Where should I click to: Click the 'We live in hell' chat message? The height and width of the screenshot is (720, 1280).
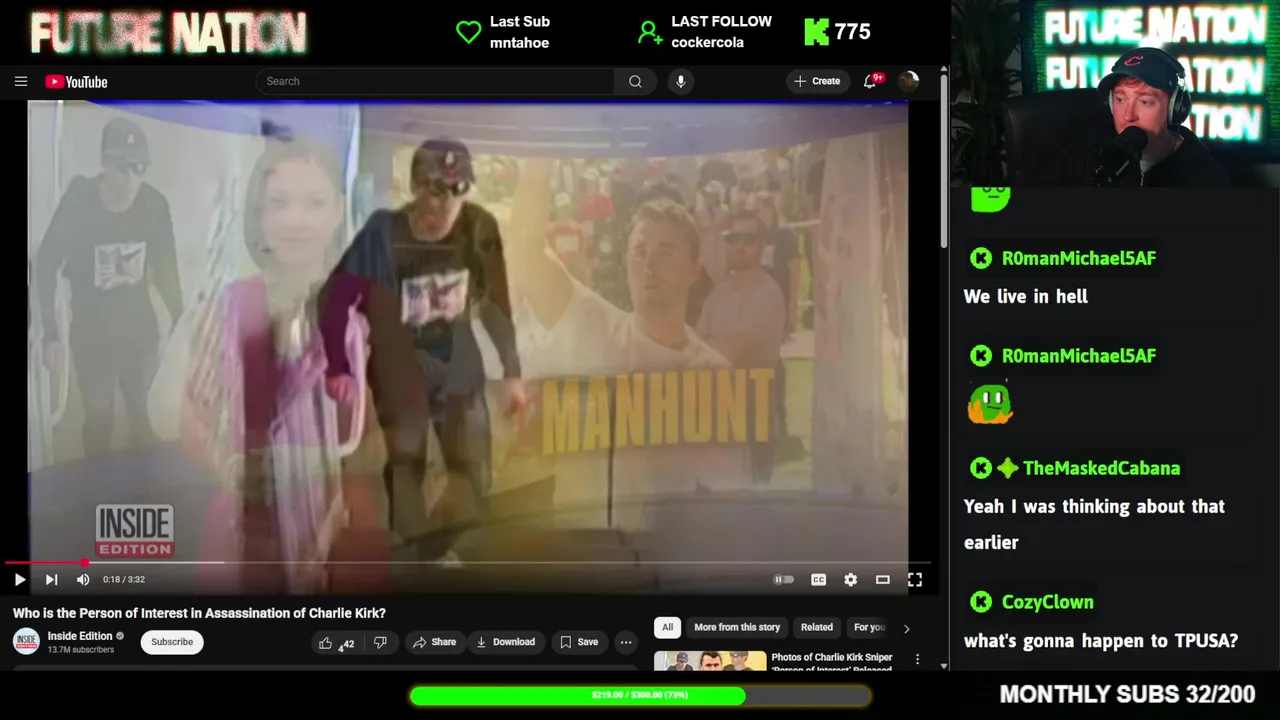[x=1025, y=296]
